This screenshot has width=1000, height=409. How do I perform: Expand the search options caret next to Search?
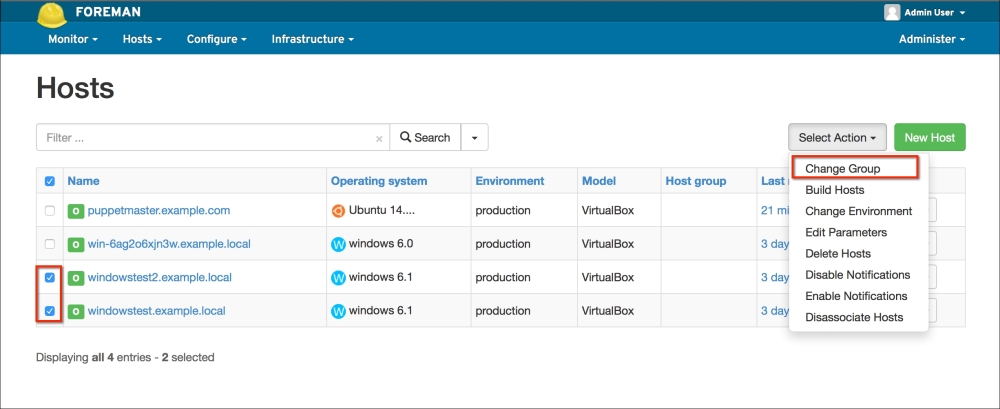tap(474, 138)
